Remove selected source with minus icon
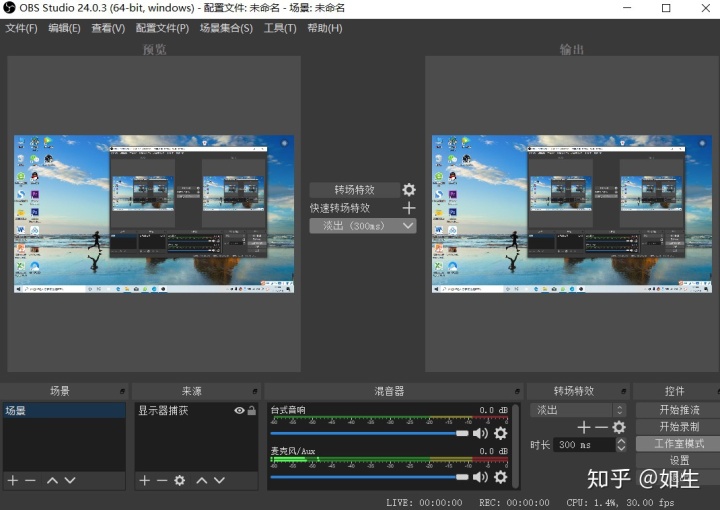Viewport: 720px width, 510px height. (162, 480)
